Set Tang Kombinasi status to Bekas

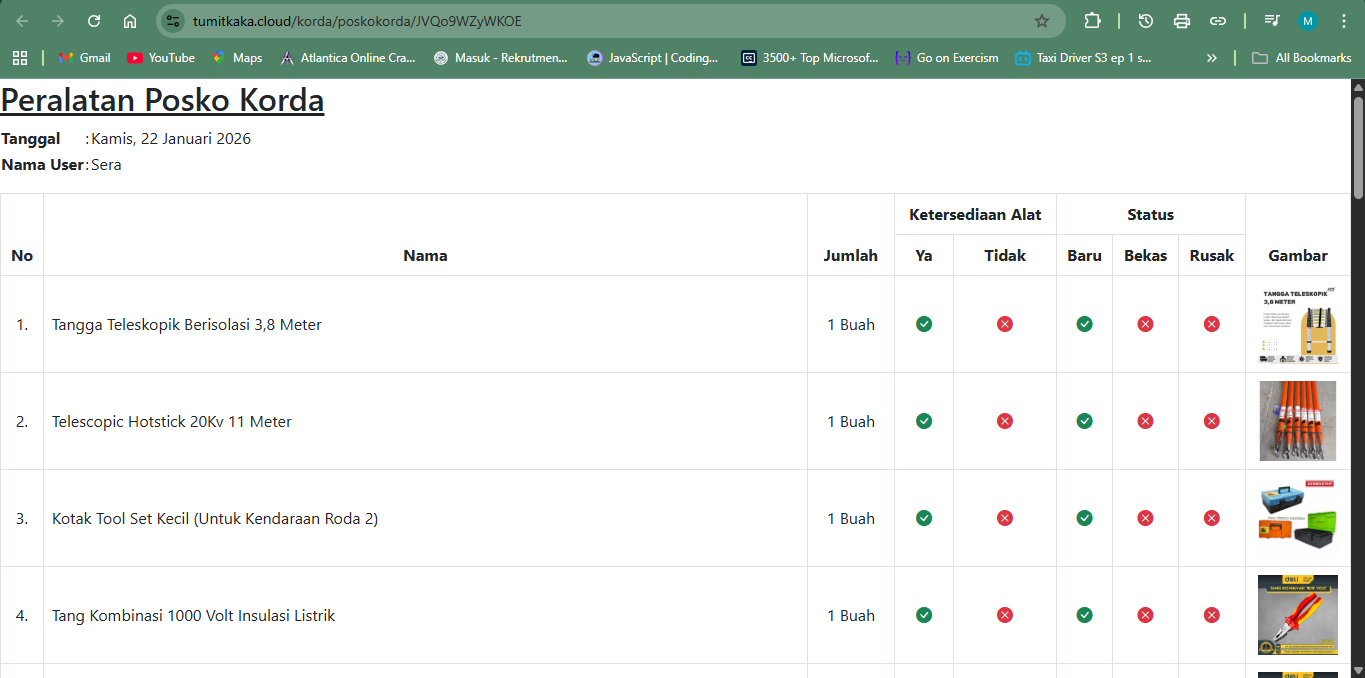point(1145,615)
